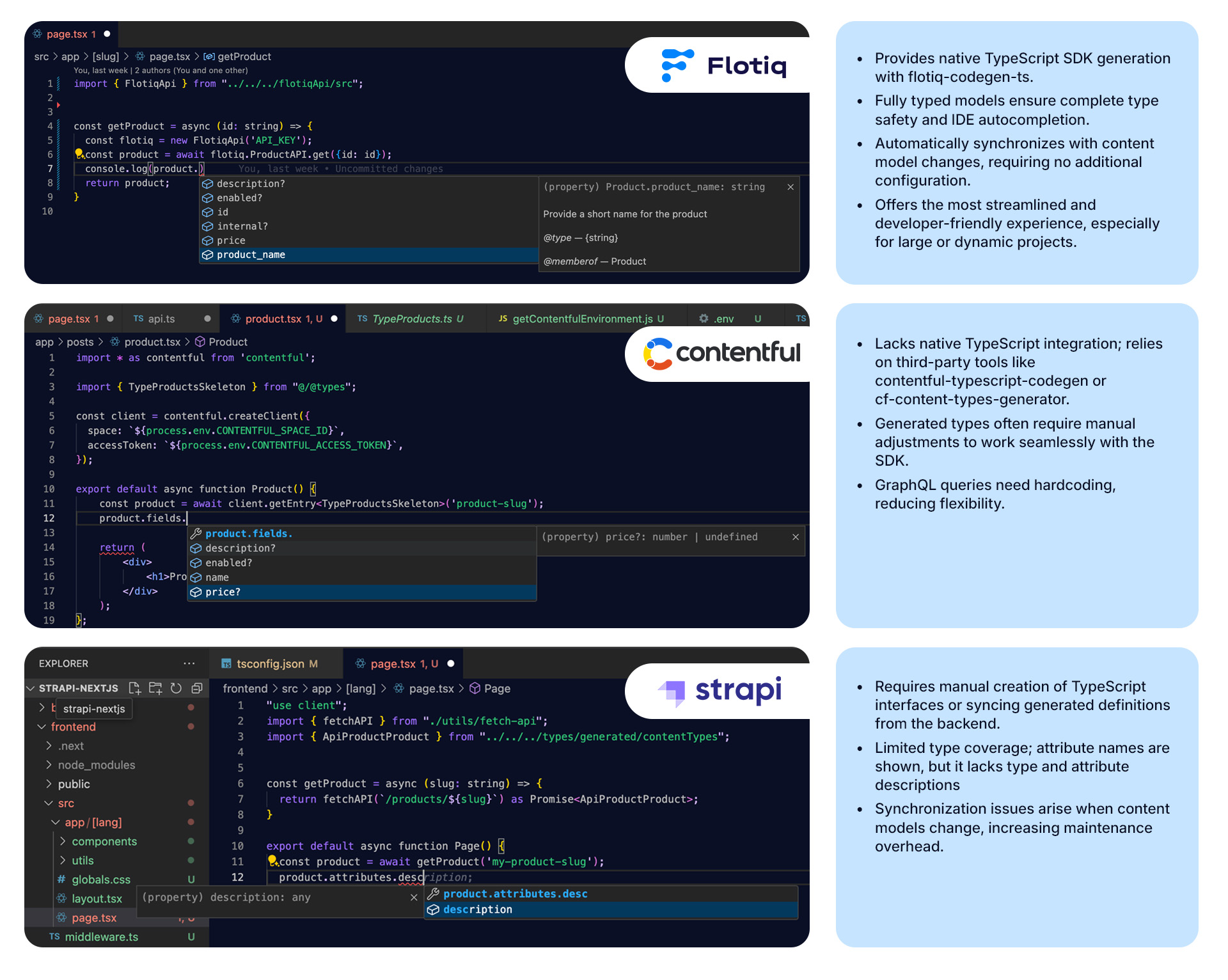Expand the utils folder
Image resolution: width=1228 pixels, height=980 pixels.
pyautogui.click(x=63, y=860)
